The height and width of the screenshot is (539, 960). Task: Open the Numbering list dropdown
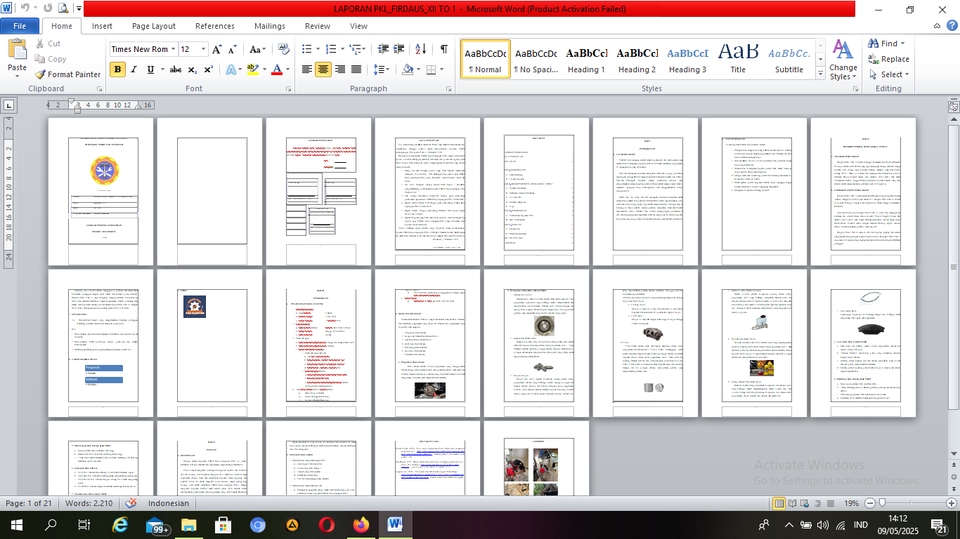click(342, 49)
